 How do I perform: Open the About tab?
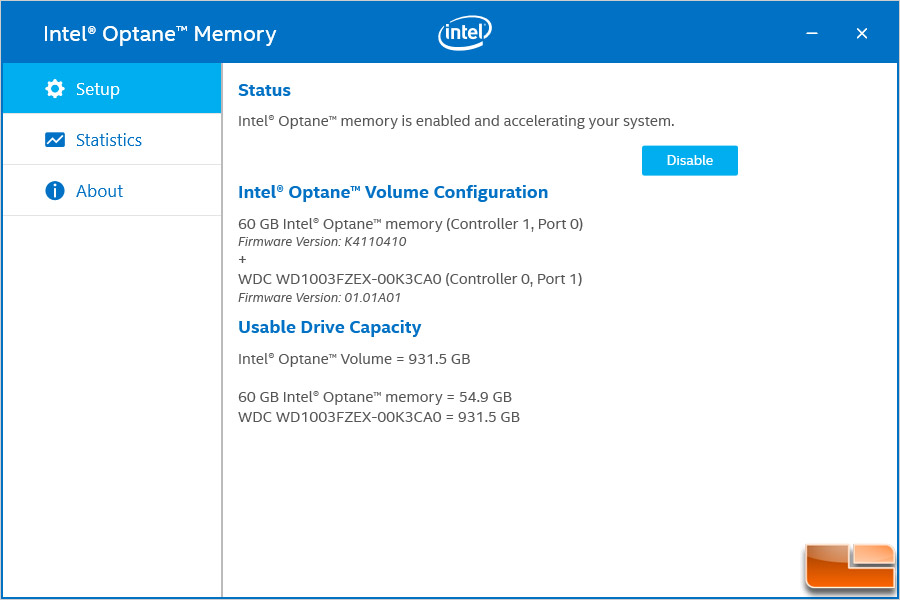point(112,191)
